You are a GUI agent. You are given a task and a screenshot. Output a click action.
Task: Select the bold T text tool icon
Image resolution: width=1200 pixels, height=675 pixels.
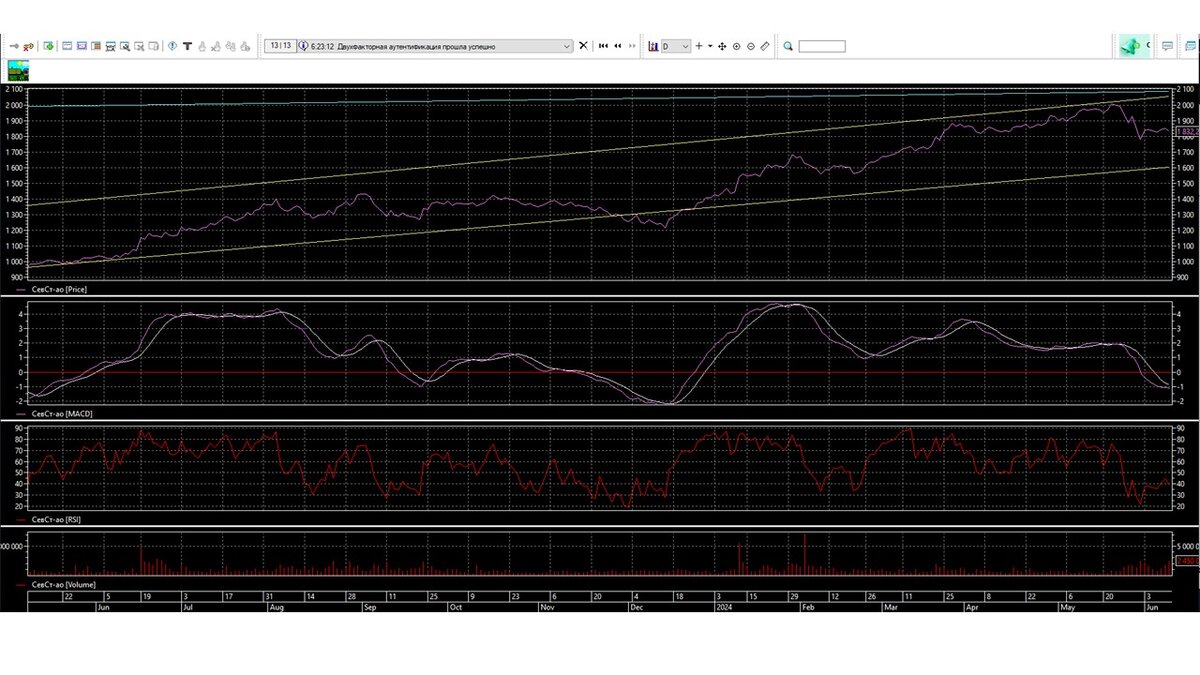pos(187,46)
